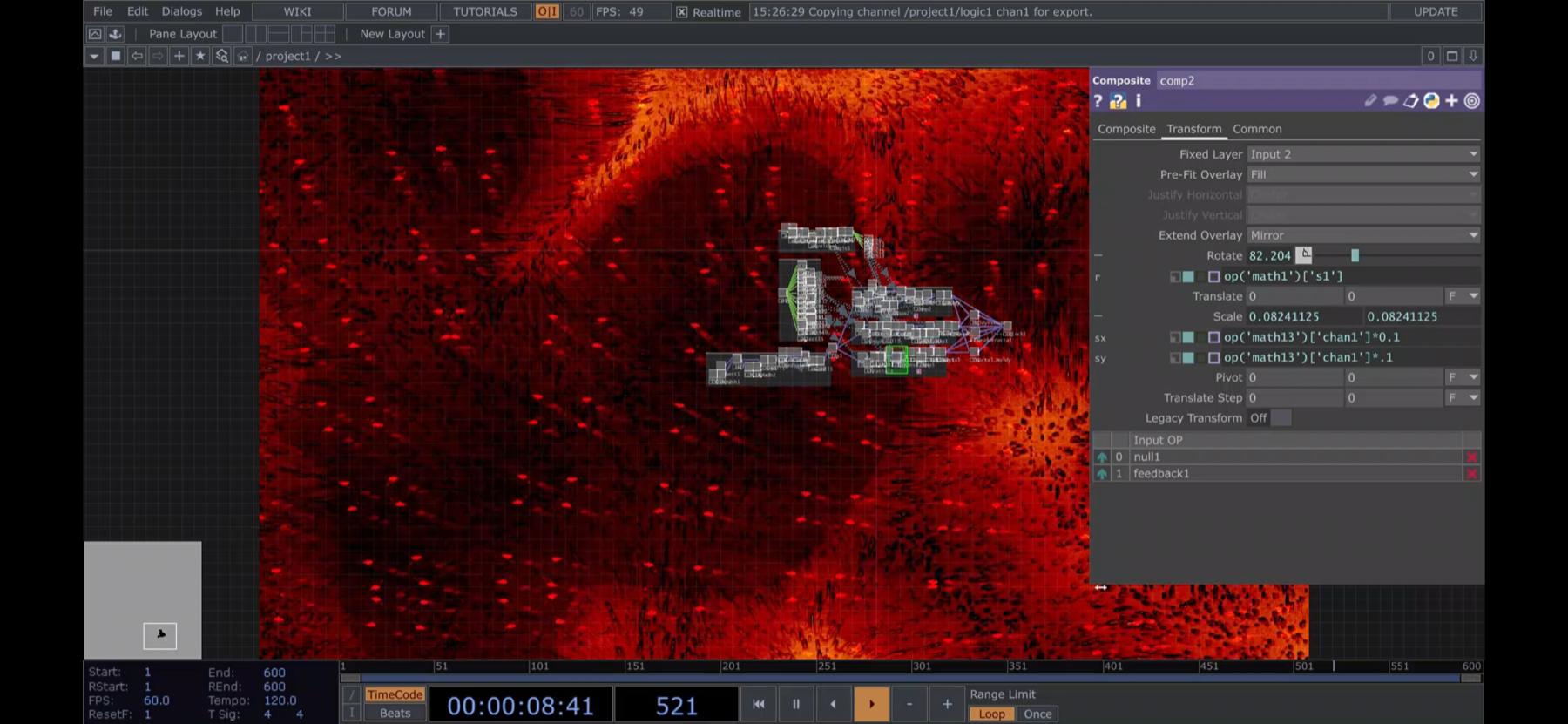The height and width of the screenshot is (724, 1568).
Task: Switch to the Common tab
Action: click(x=1257, y=129)
